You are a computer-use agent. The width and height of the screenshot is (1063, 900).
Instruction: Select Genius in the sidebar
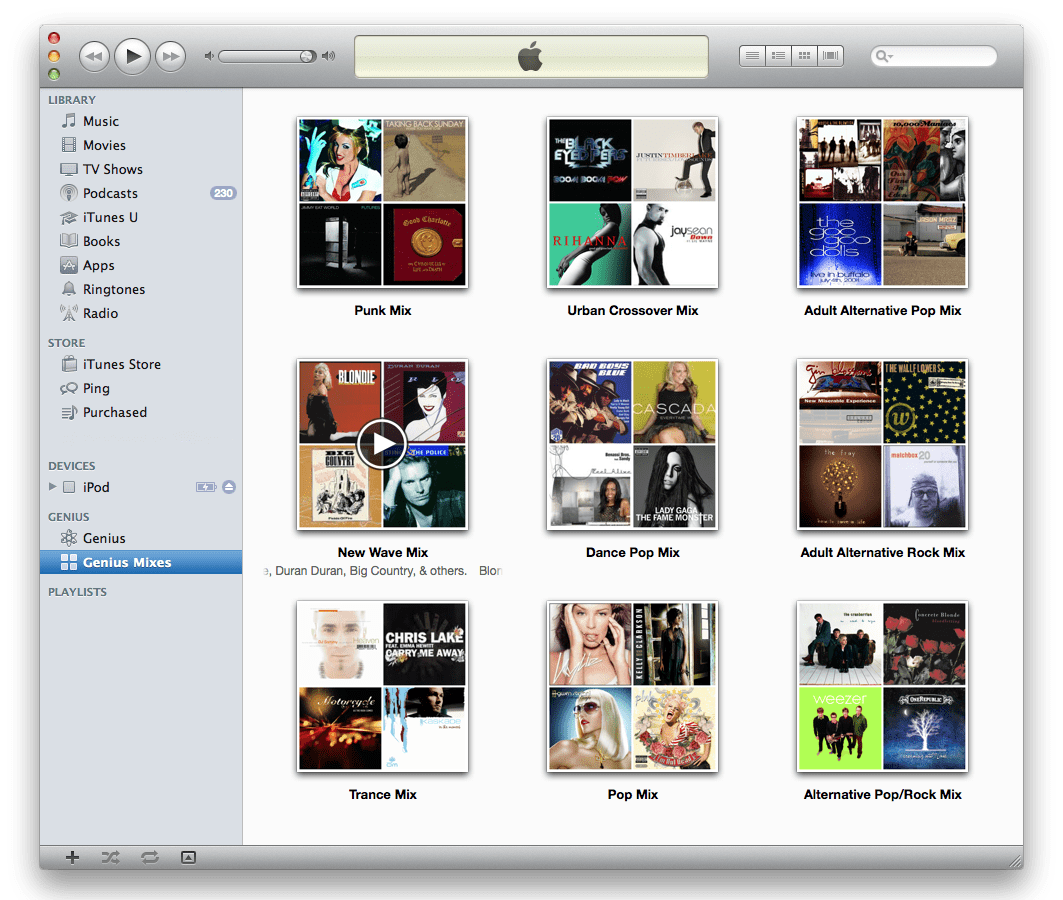104,538
